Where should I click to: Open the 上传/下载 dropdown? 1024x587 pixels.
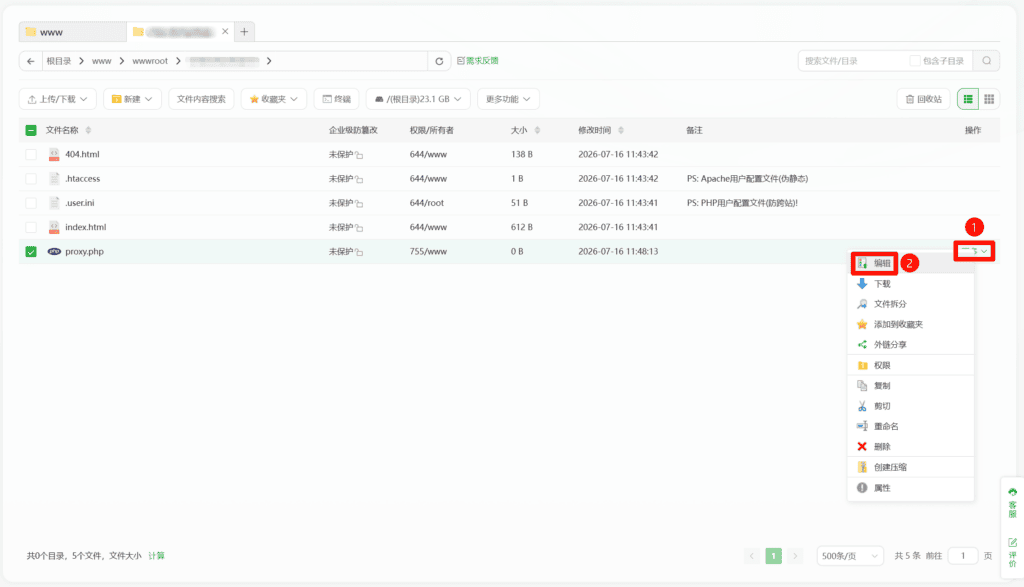tap(57, 99)
